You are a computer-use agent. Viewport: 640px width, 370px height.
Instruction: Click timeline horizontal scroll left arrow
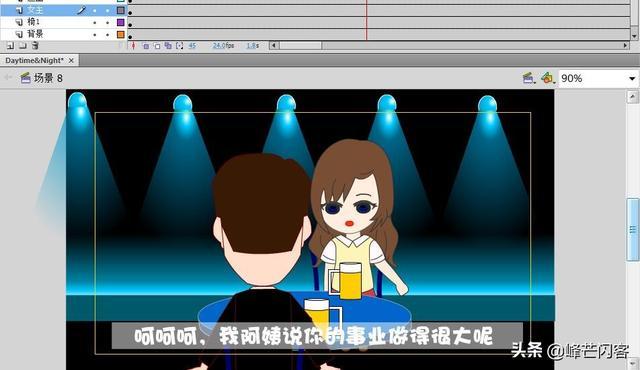click(x=274, y=46)
